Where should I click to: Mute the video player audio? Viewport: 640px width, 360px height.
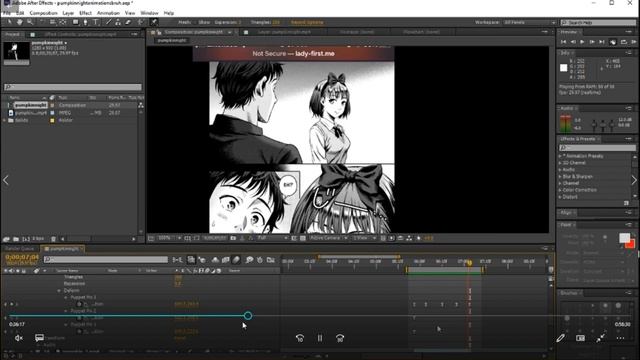click(19, 338)
